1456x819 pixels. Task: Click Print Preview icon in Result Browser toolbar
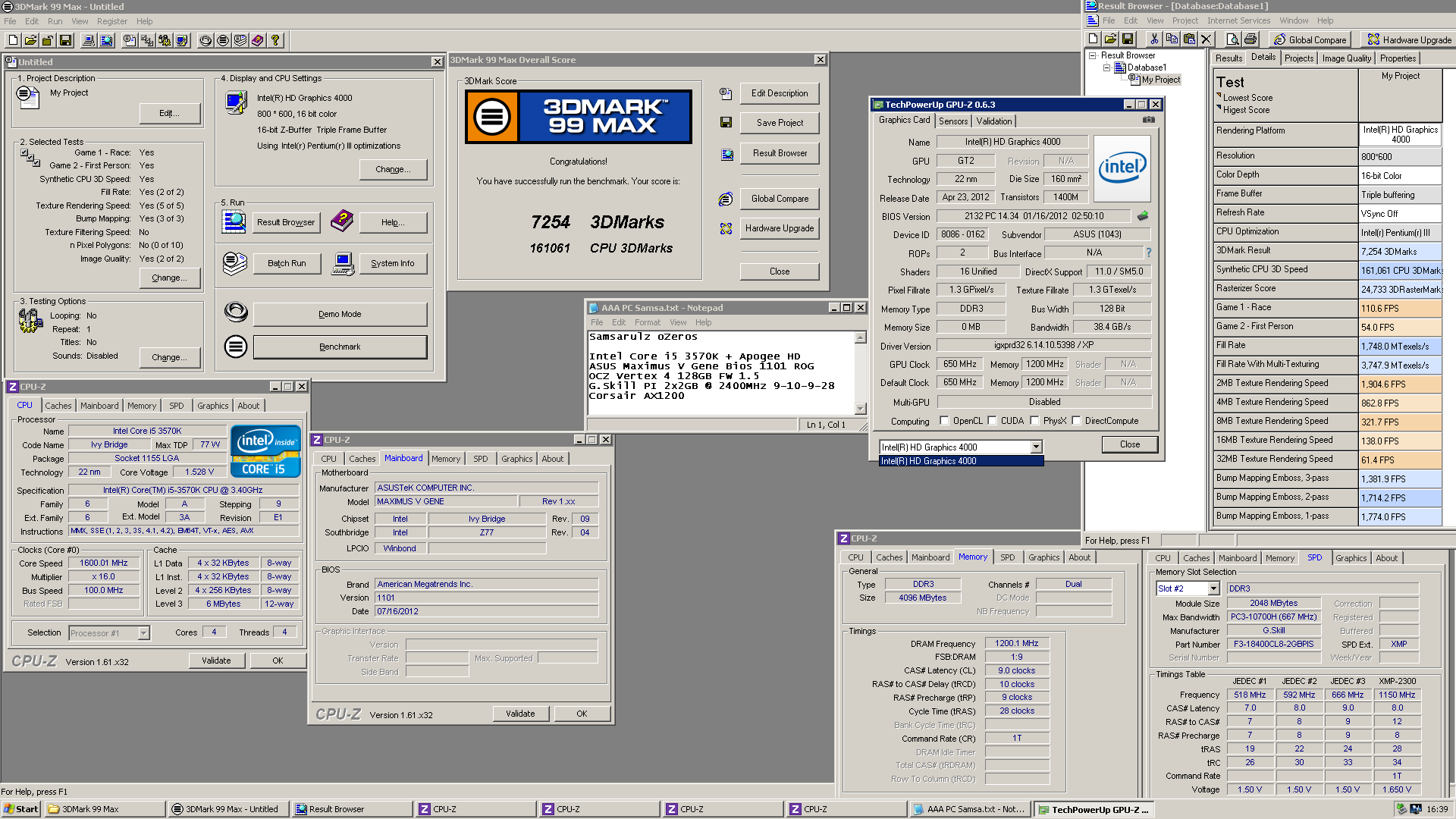(x=1233, y=39)
